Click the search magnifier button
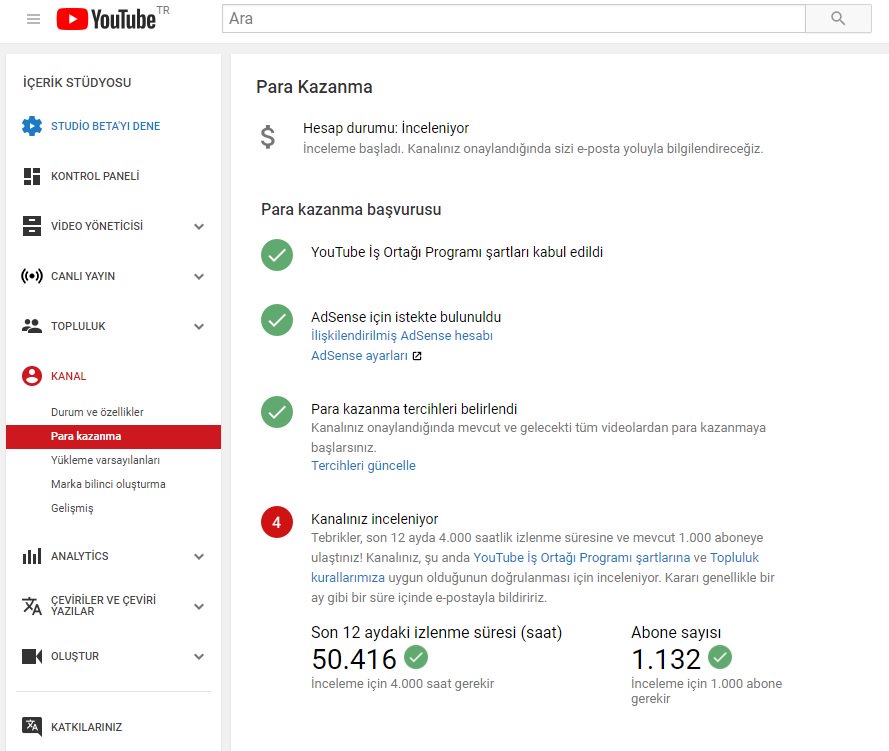The image size is (889, 751). point(838,19)
